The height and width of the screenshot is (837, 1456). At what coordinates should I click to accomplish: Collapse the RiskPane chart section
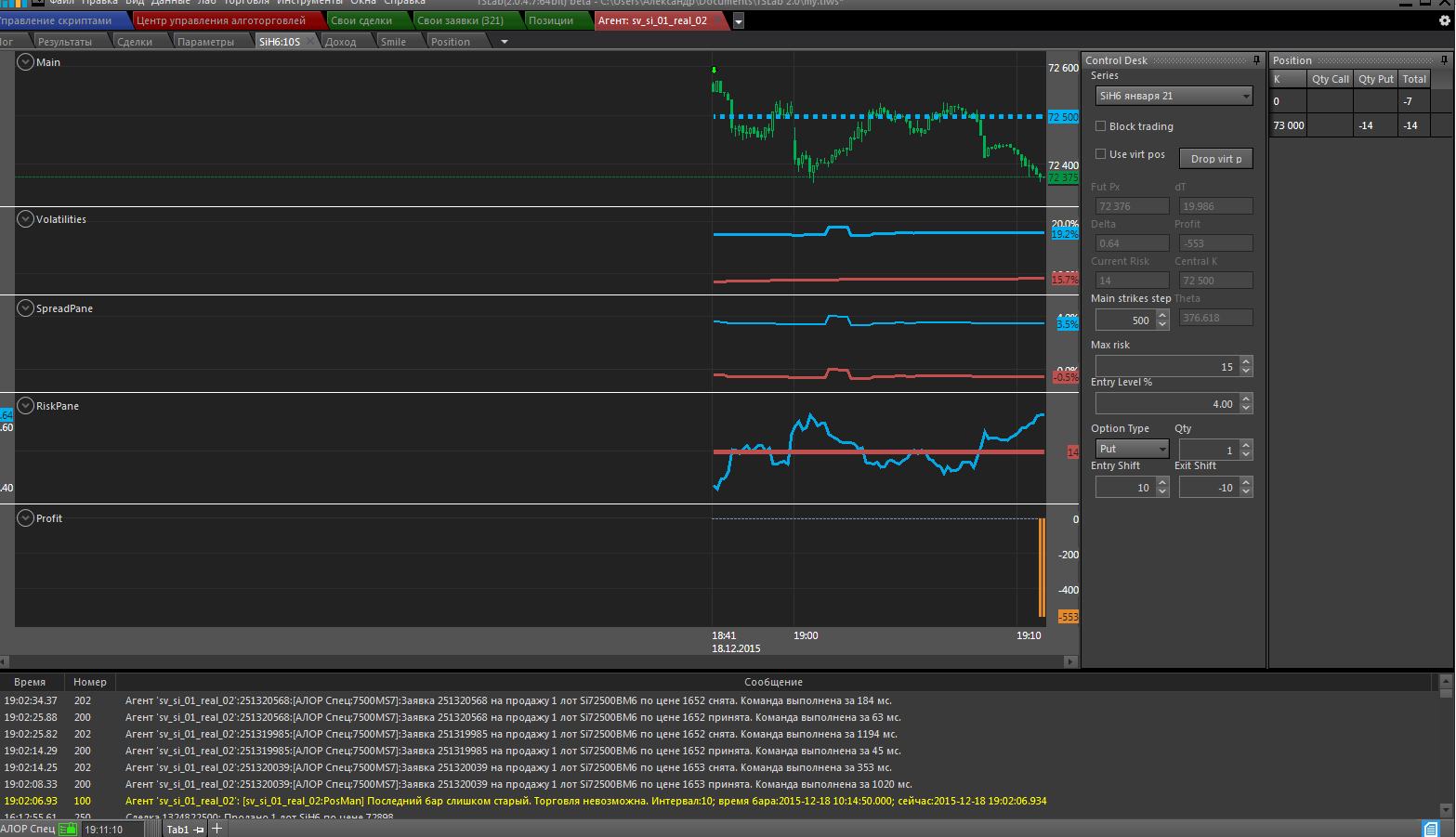[x=25, y=406]
